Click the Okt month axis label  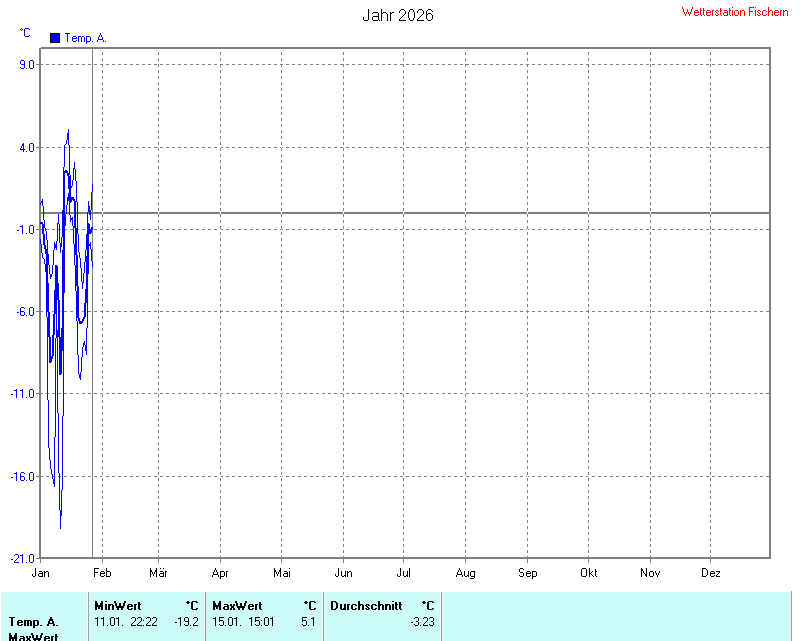588,573
